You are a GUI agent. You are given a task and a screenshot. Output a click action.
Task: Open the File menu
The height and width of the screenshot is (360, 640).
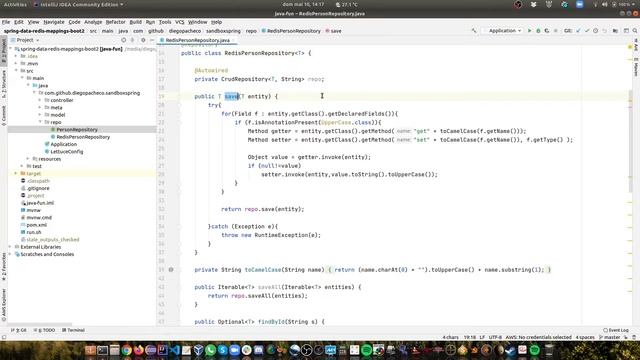[x=6, y=22]
